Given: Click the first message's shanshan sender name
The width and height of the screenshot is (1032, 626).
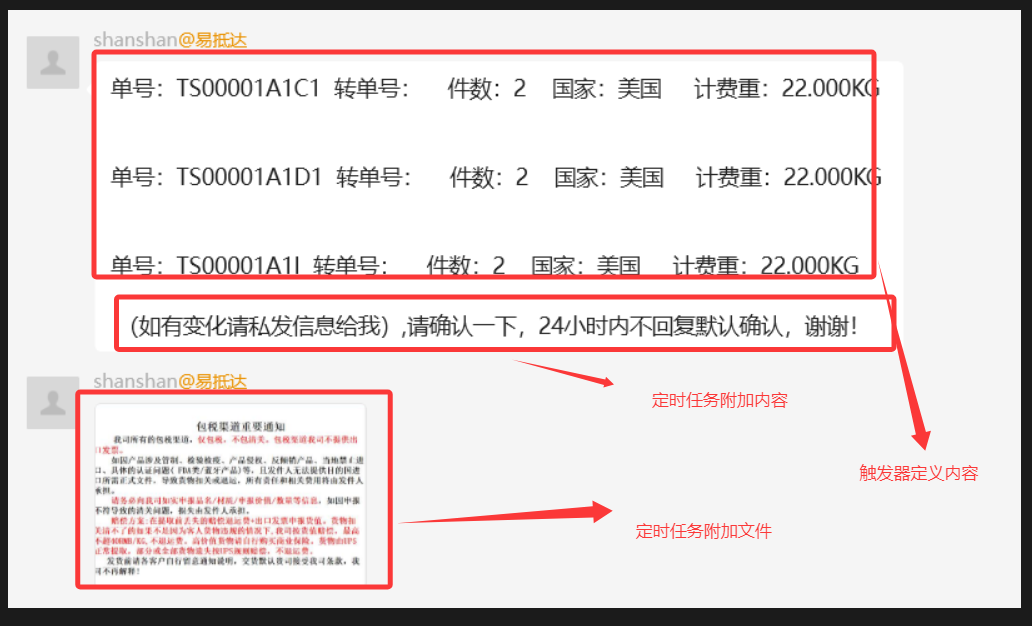Looking at the screenshot, I should coord(135,40).
